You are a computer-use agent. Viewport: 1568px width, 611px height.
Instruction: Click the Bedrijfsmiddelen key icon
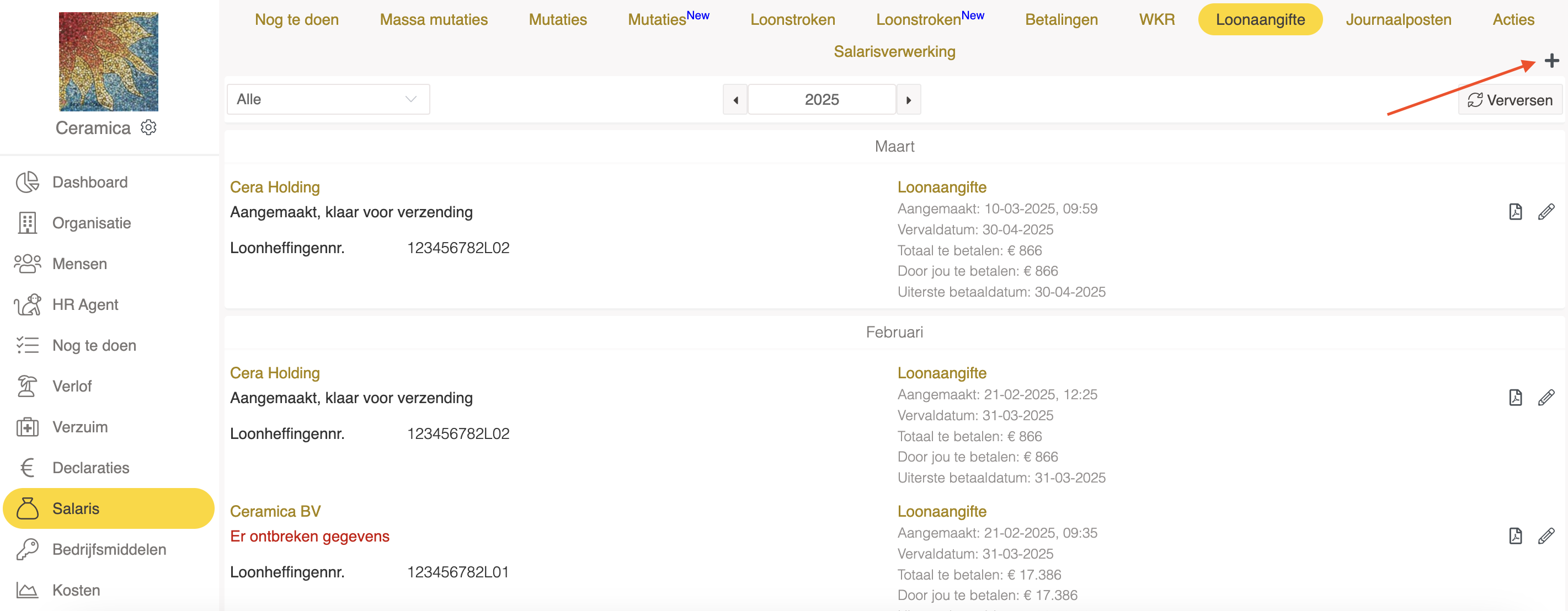click(x=28, y=549)
